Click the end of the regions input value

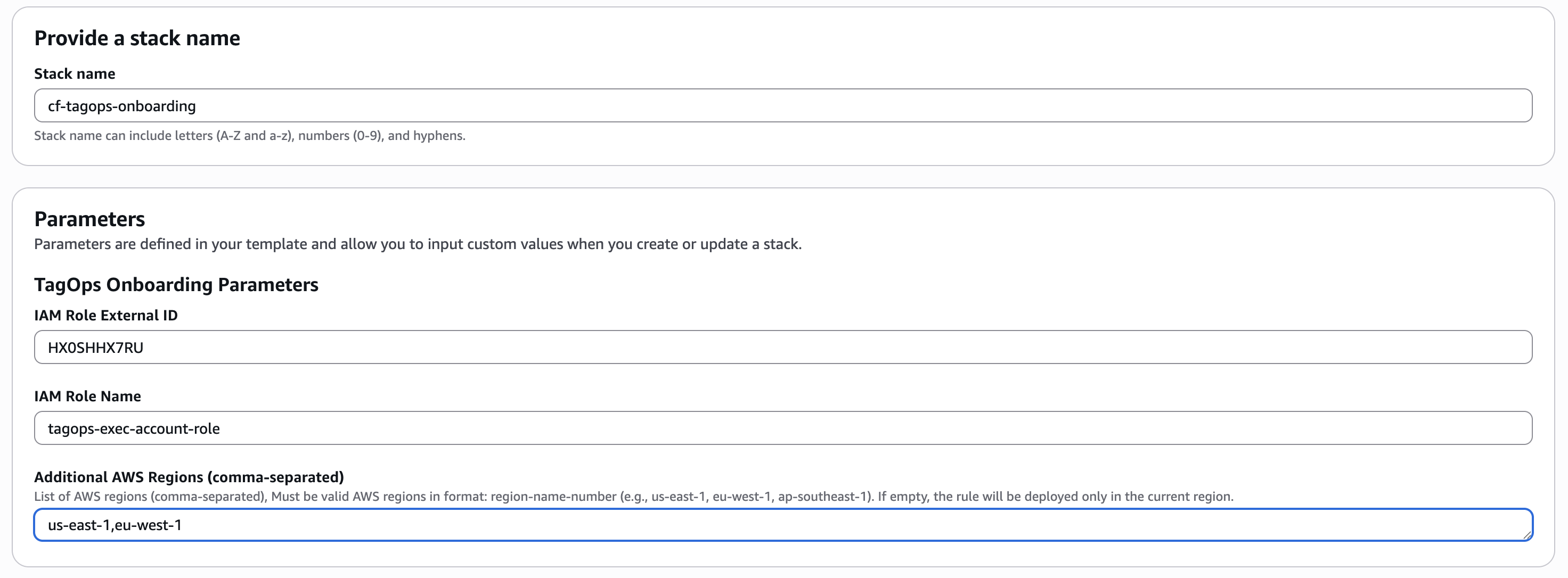184,524
